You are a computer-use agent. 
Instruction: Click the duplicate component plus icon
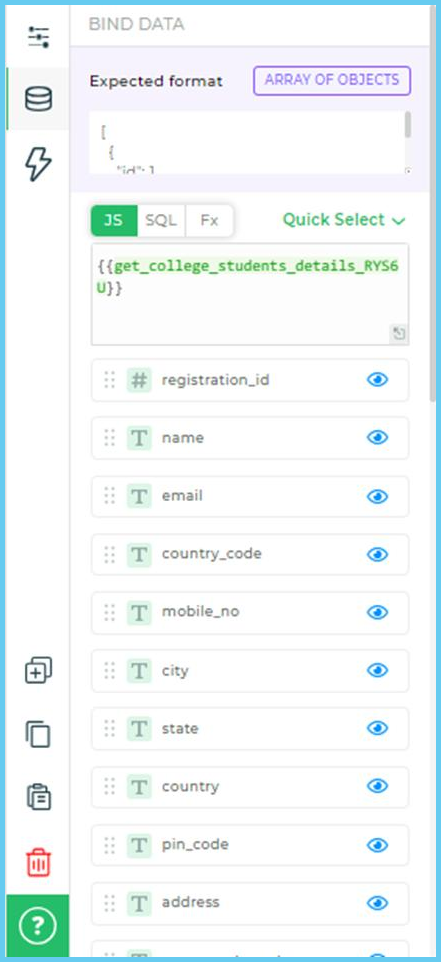tap(39, 670)
